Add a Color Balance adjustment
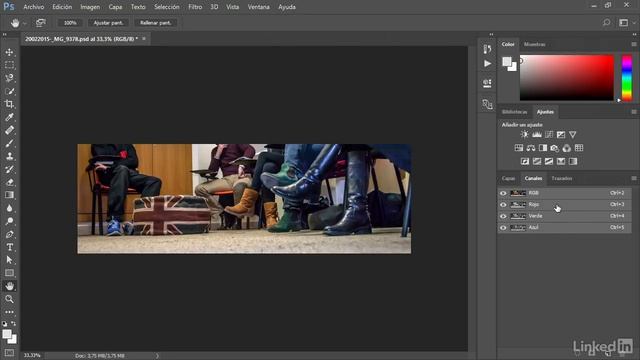The height and width of the screenshot is (360, 640). tap(531, 148)
